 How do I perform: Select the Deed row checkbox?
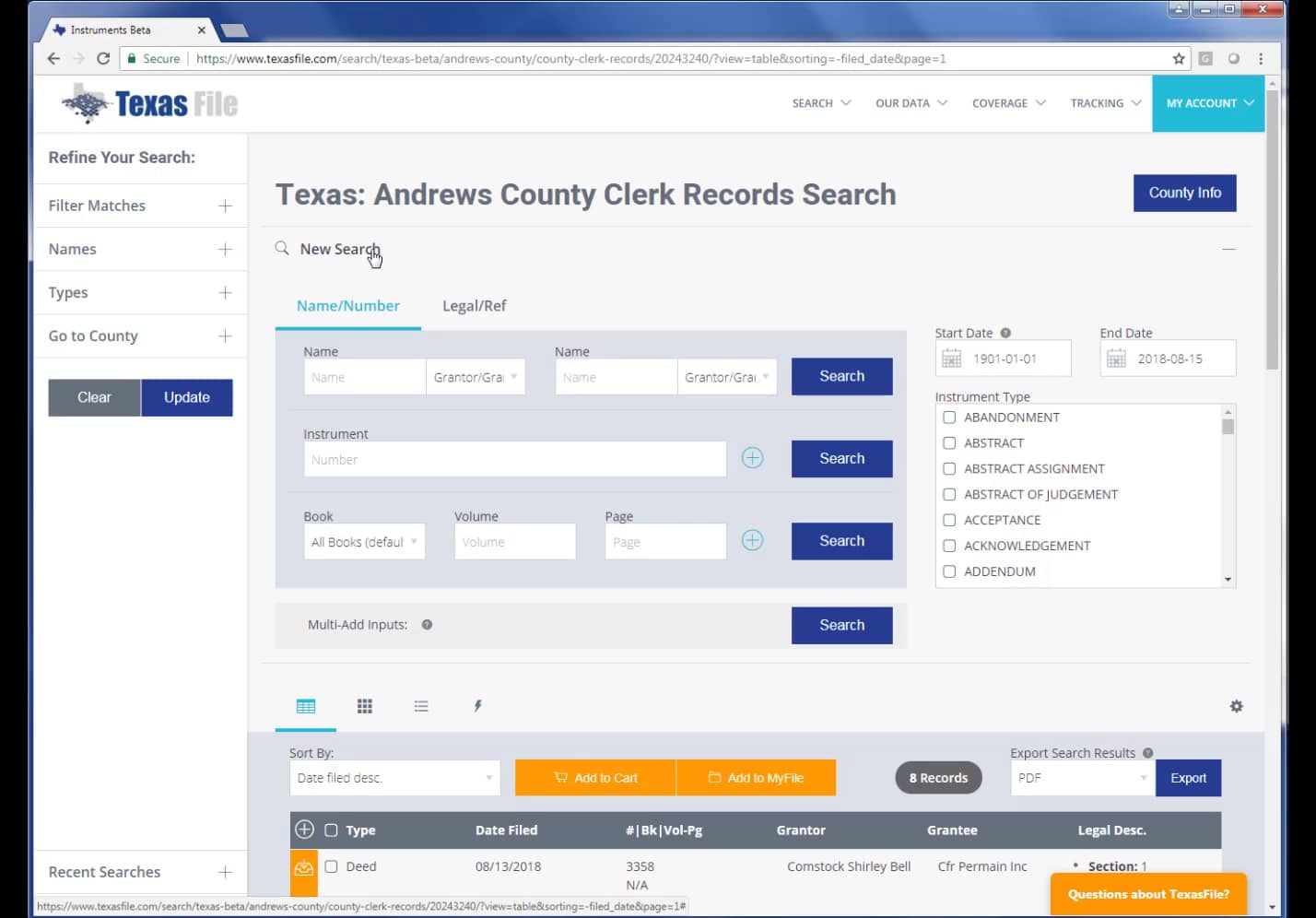[331, 866]
